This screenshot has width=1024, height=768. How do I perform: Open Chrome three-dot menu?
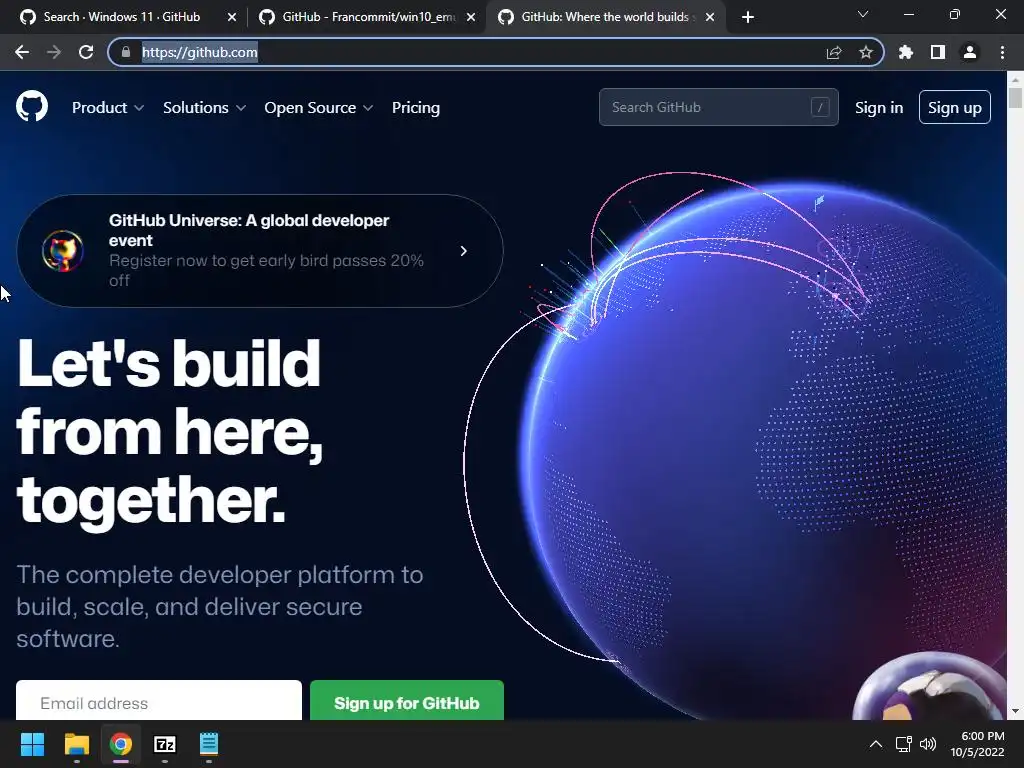[1002, 52]
